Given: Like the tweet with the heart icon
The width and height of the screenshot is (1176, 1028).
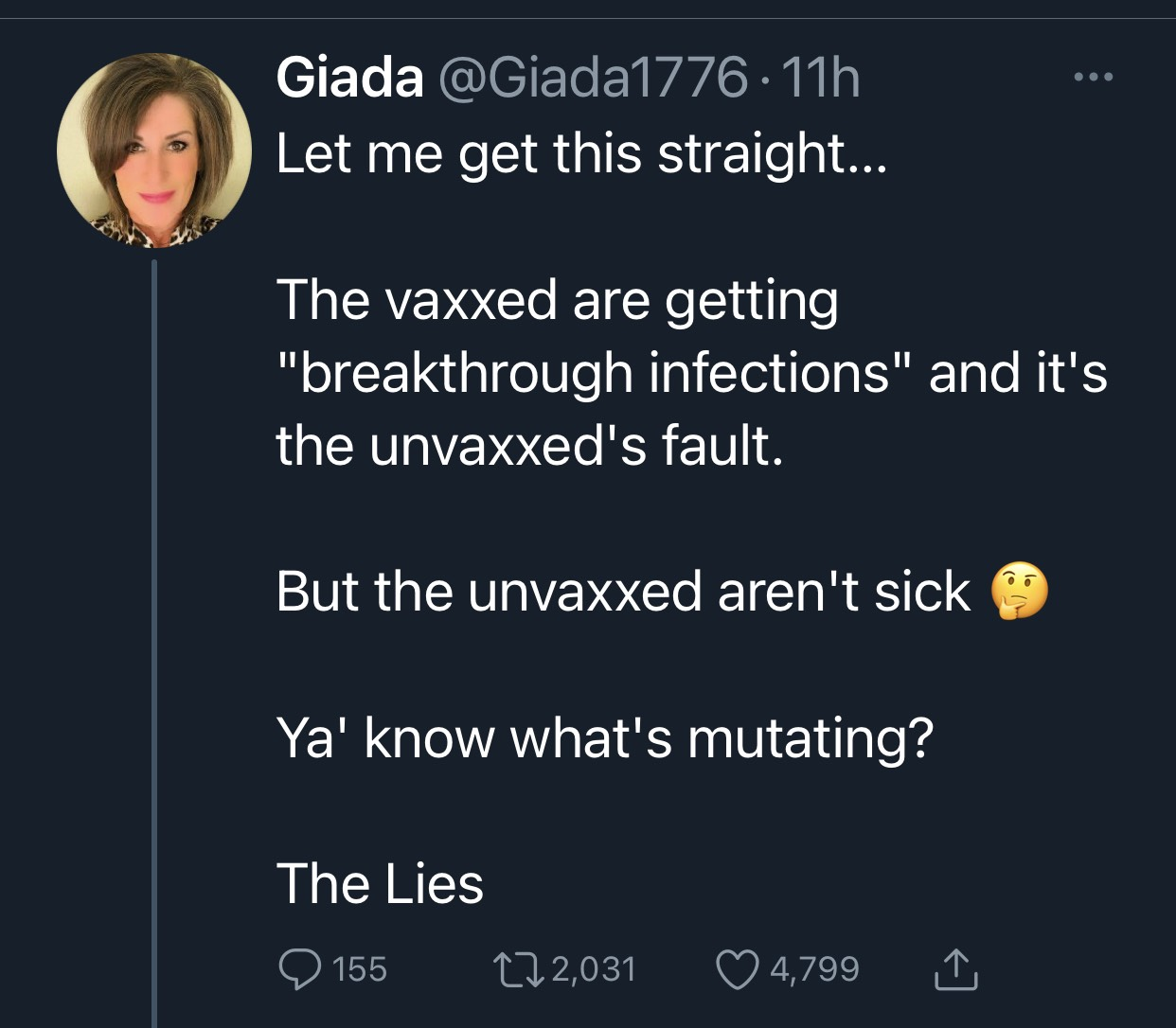Looking at the screenshot, I should [x=737, y=969].
